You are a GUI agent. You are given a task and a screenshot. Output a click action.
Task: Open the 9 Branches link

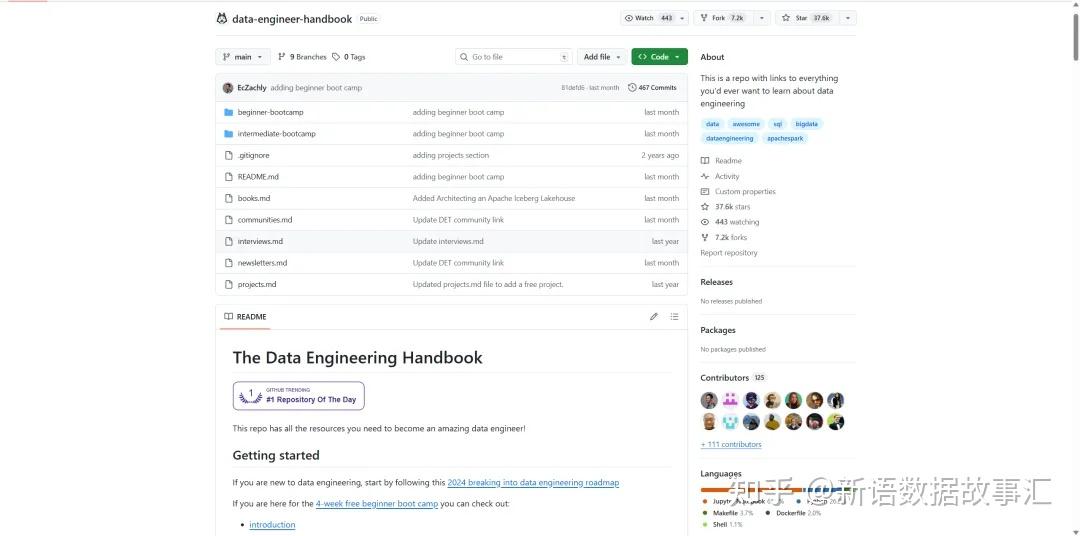[x=302, y=57]
